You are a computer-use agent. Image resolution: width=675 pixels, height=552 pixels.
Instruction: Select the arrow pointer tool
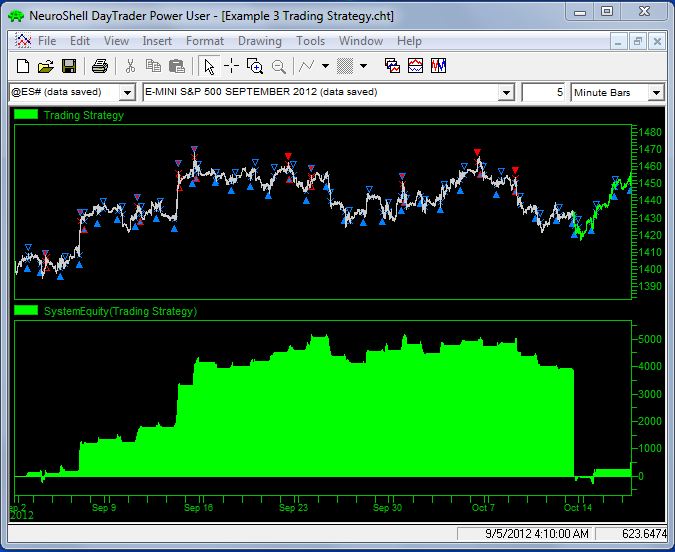point(209,67)
